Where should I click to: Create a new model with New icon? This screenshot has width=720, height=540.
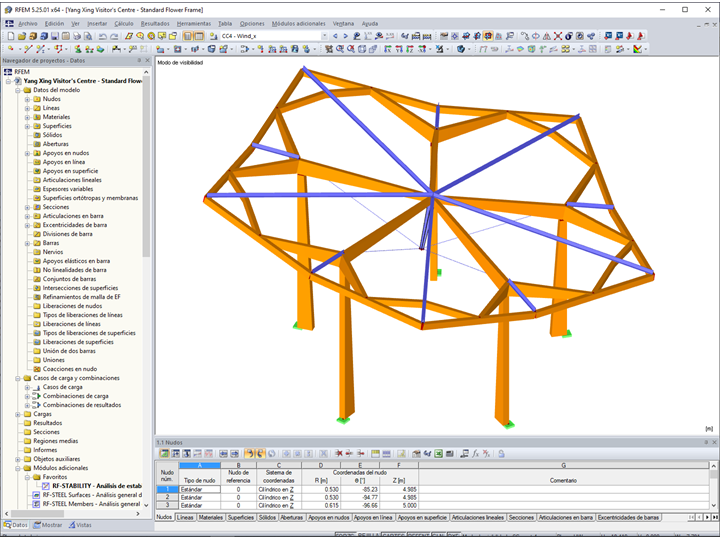[x=11, y=36]
